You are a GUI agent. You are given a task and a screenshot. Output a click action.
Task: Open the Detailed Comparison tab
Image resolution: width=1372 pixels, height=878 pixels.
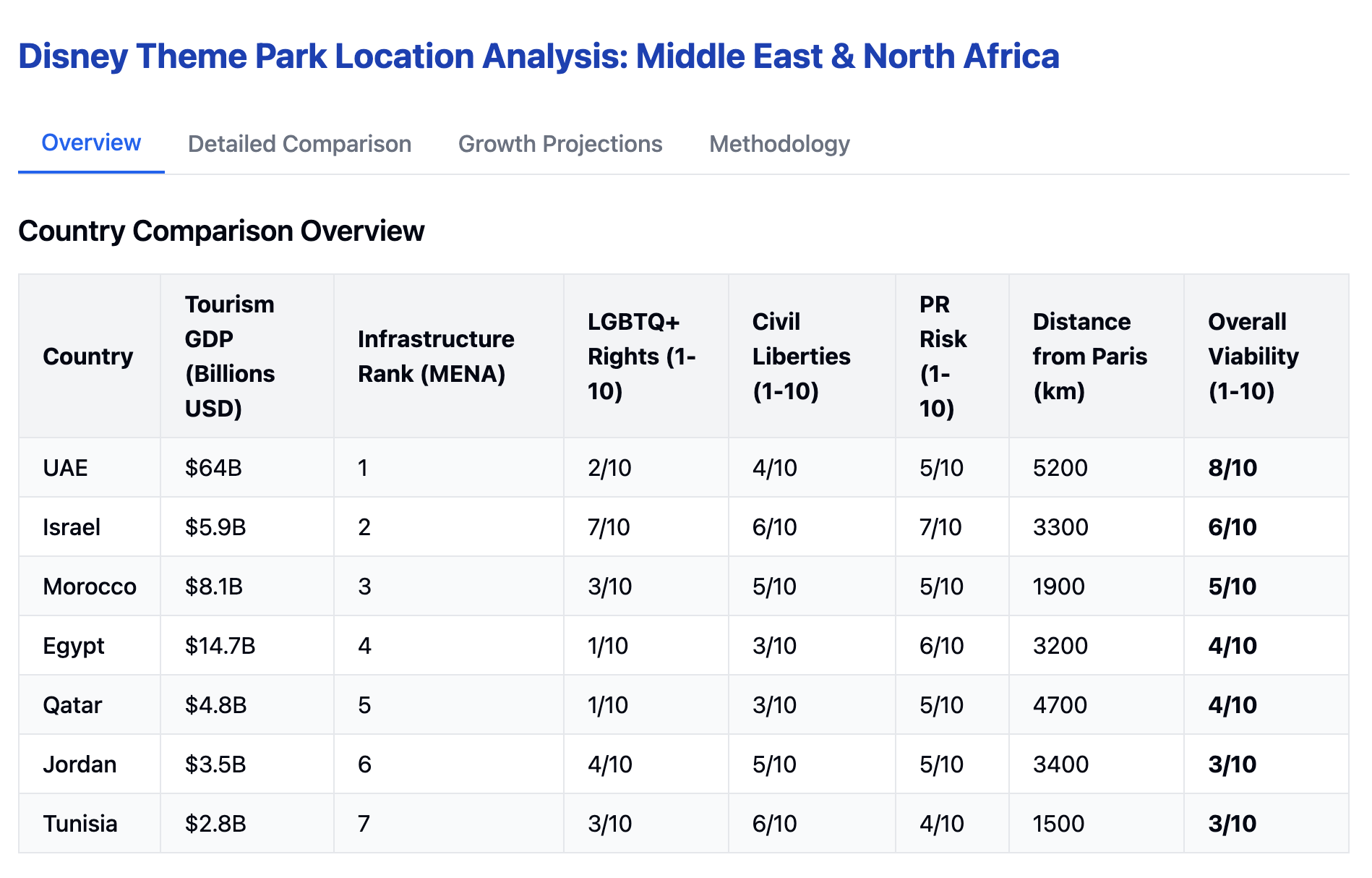click(x=299, y=144)
